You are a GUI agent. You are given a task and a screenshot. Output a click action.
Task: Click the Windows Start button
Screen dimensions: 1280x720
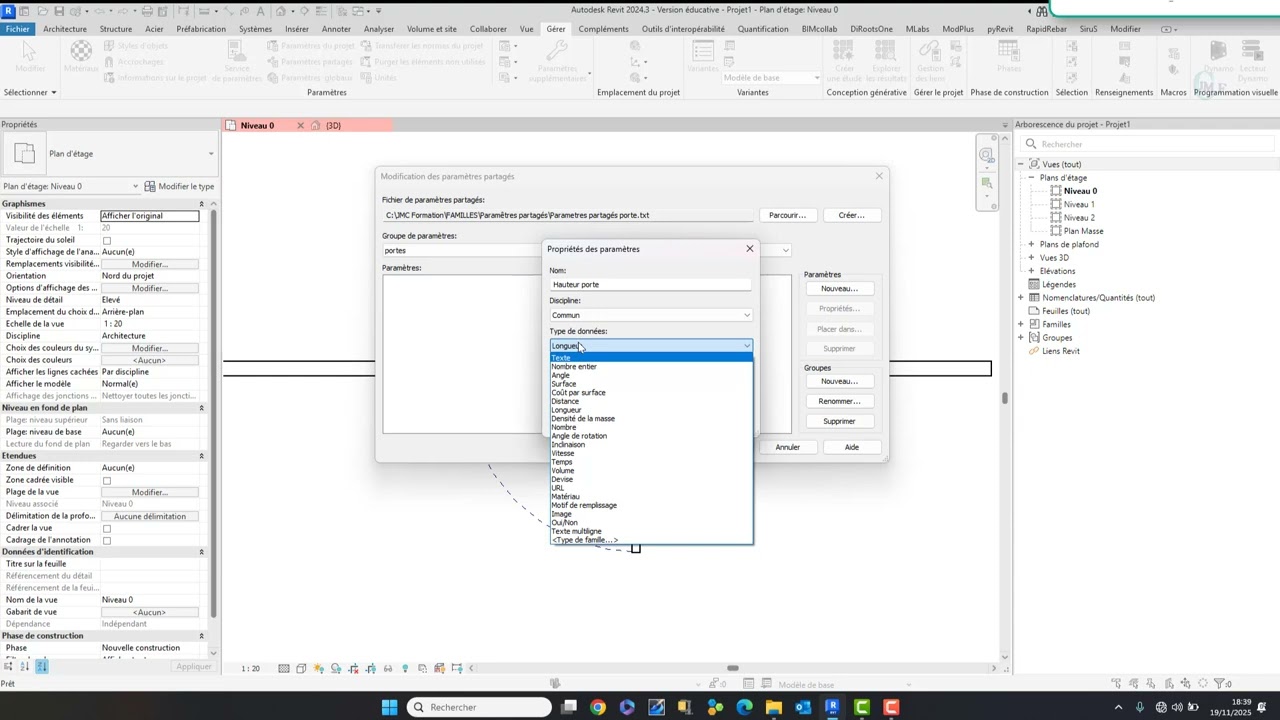click(x=389, y=707)
